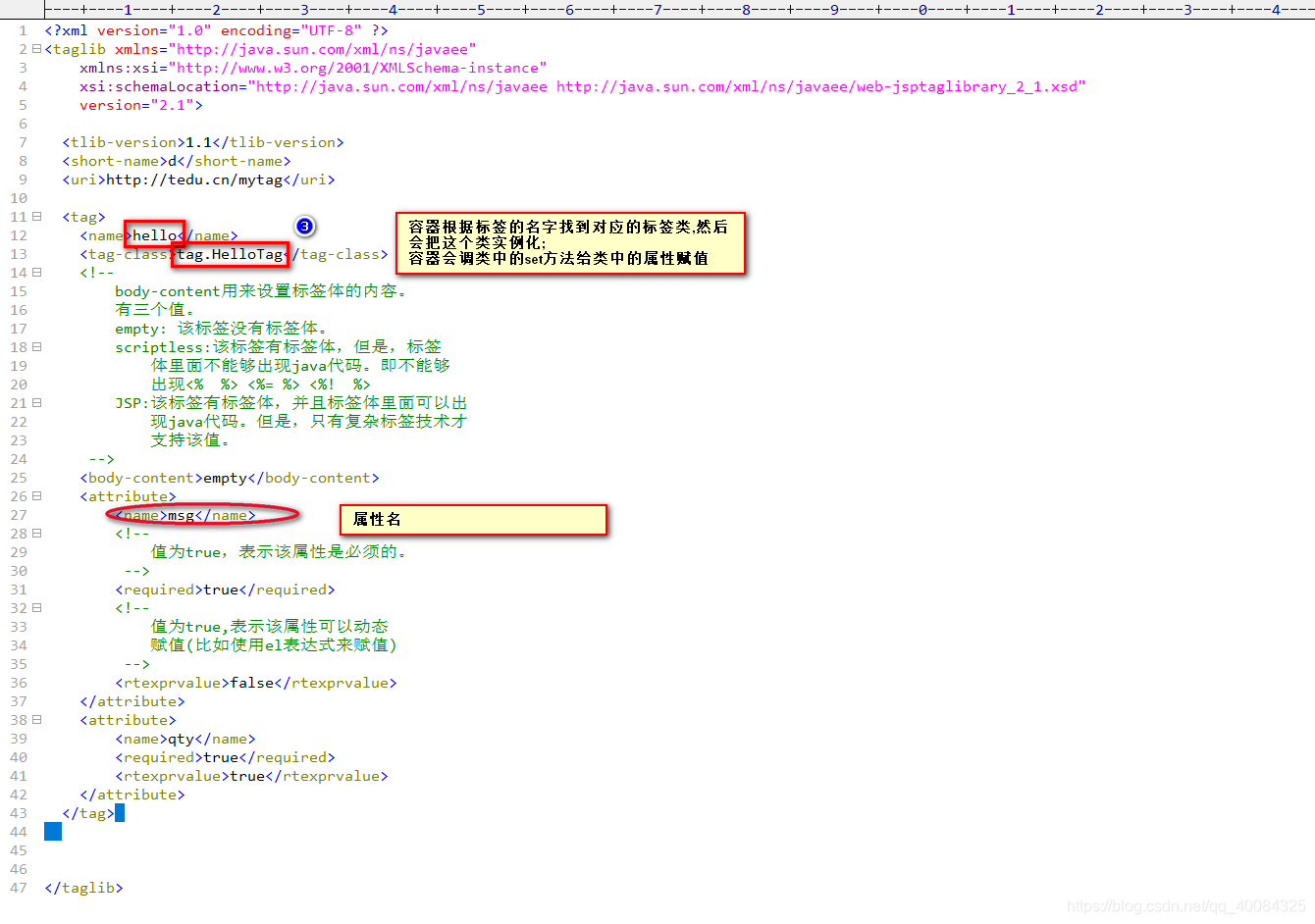Click the required true element on line 40

click(x=225, y=757)
